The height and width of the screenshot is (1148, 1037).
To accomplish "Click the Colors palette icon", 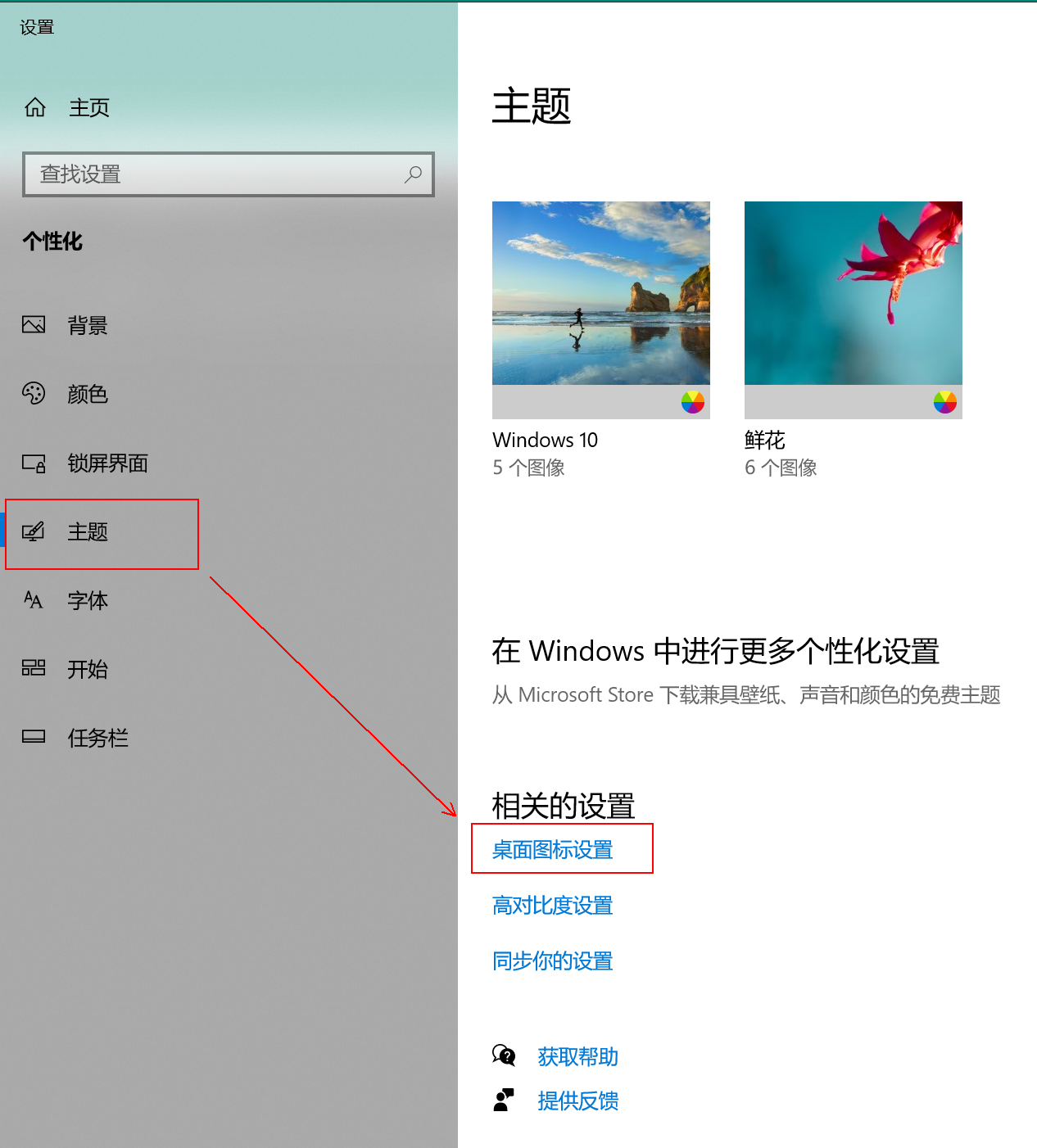I will [34, 394].
